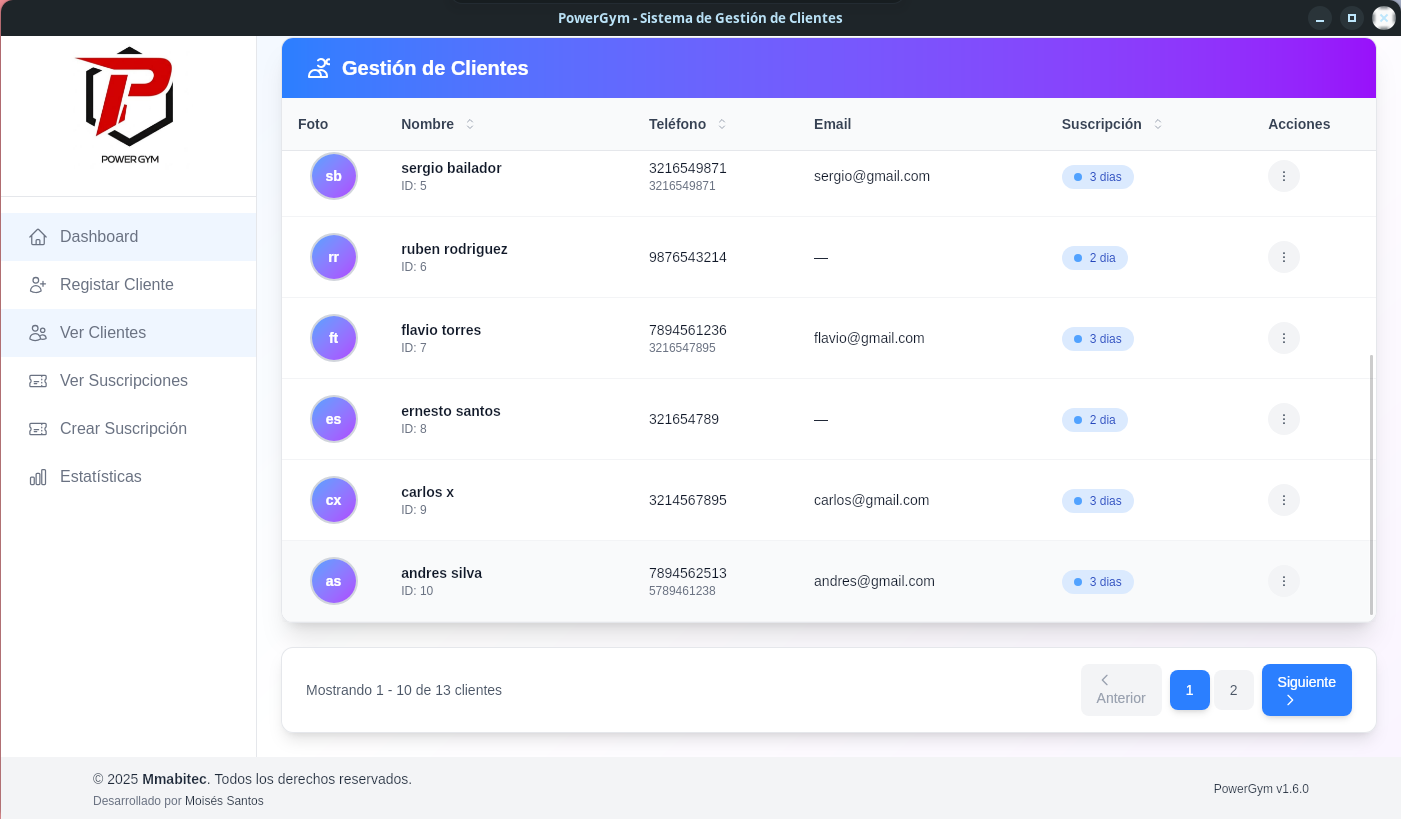This screenshot has height=819, width=1401.
Task: Minimize the PowerGym window
Action: [1320, 18]
